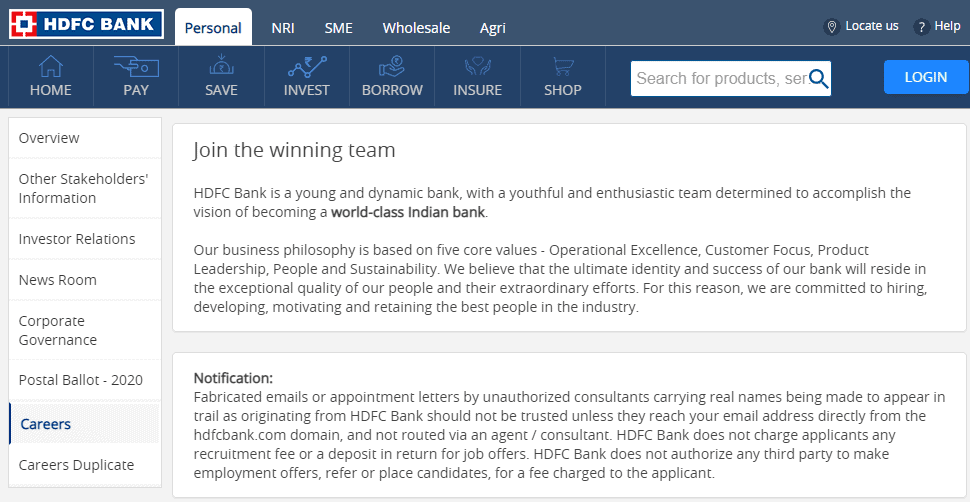This screenshot has height=502, width=970.
Task: Open Corporate Governance in the sidebar
Action: [85, 331]
